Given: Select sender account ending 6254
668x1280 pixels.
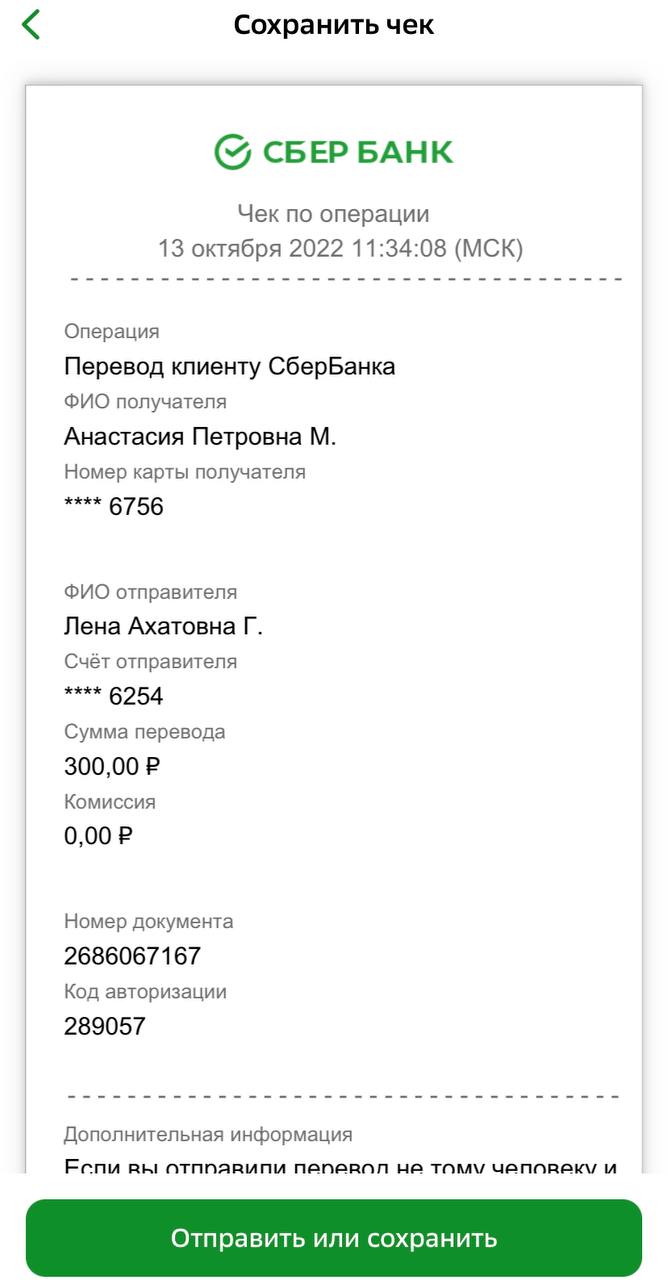Looking at the screenshot, I should click(x=113, y=697).
